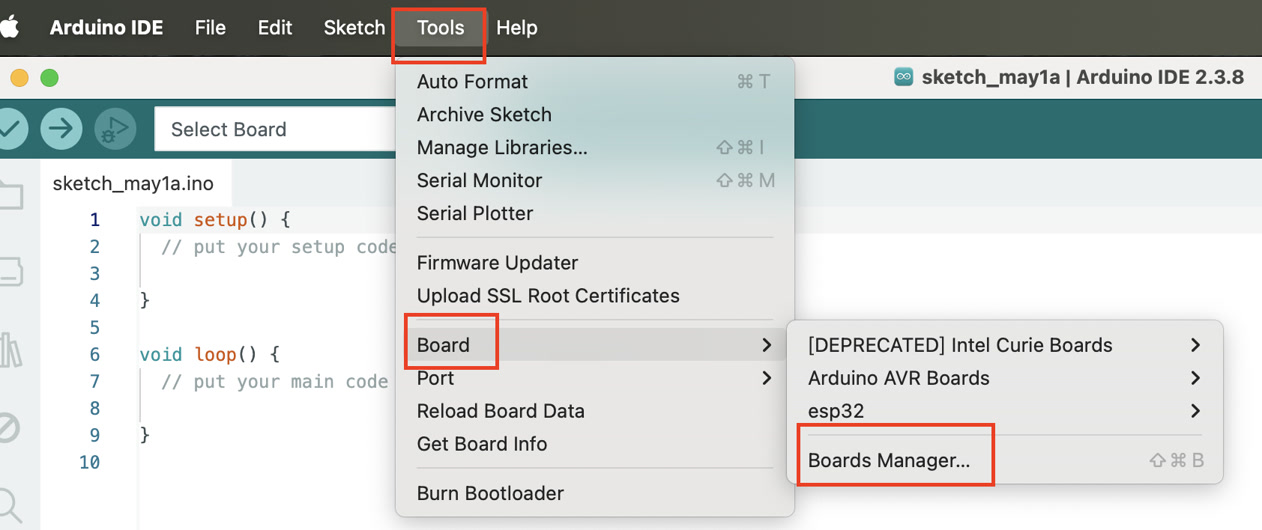Screen dimensions: 1262x530
Task: Expand the Arduino AVR Boards submenu arrow
Action: [1195, 378]
